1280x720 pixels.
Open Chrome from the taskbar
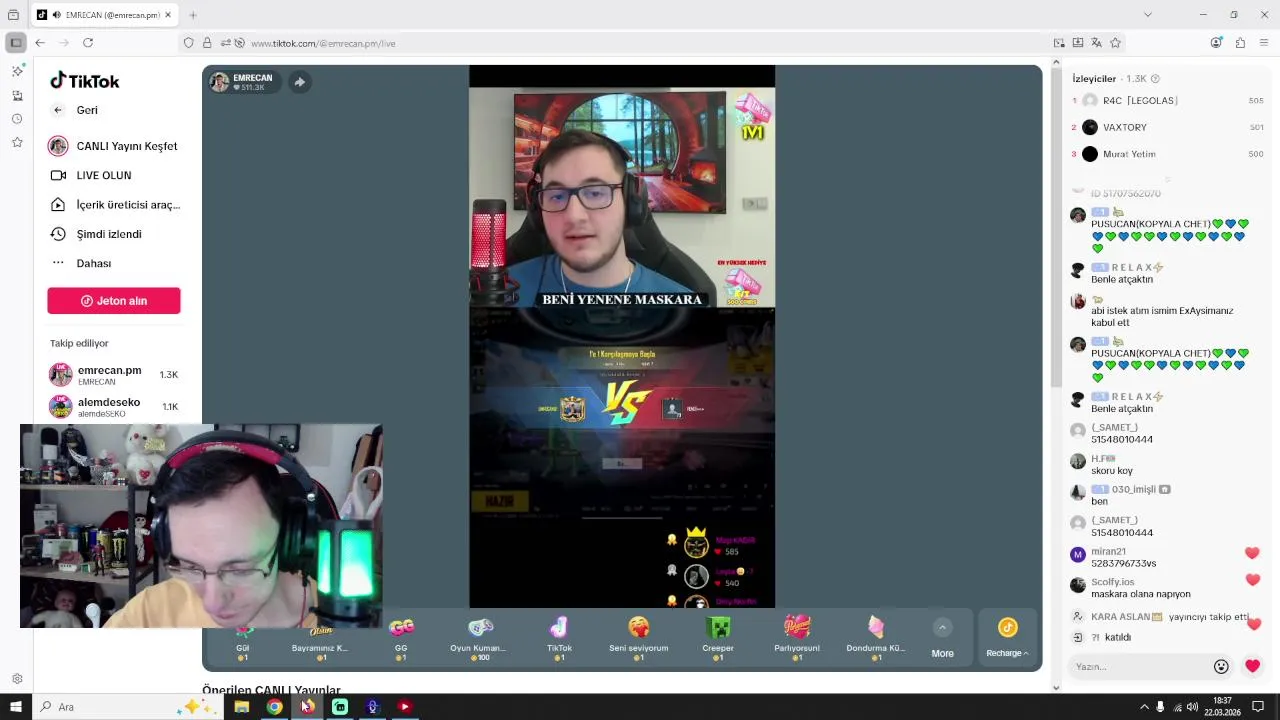pyautogui.click(x=274, y=707)
